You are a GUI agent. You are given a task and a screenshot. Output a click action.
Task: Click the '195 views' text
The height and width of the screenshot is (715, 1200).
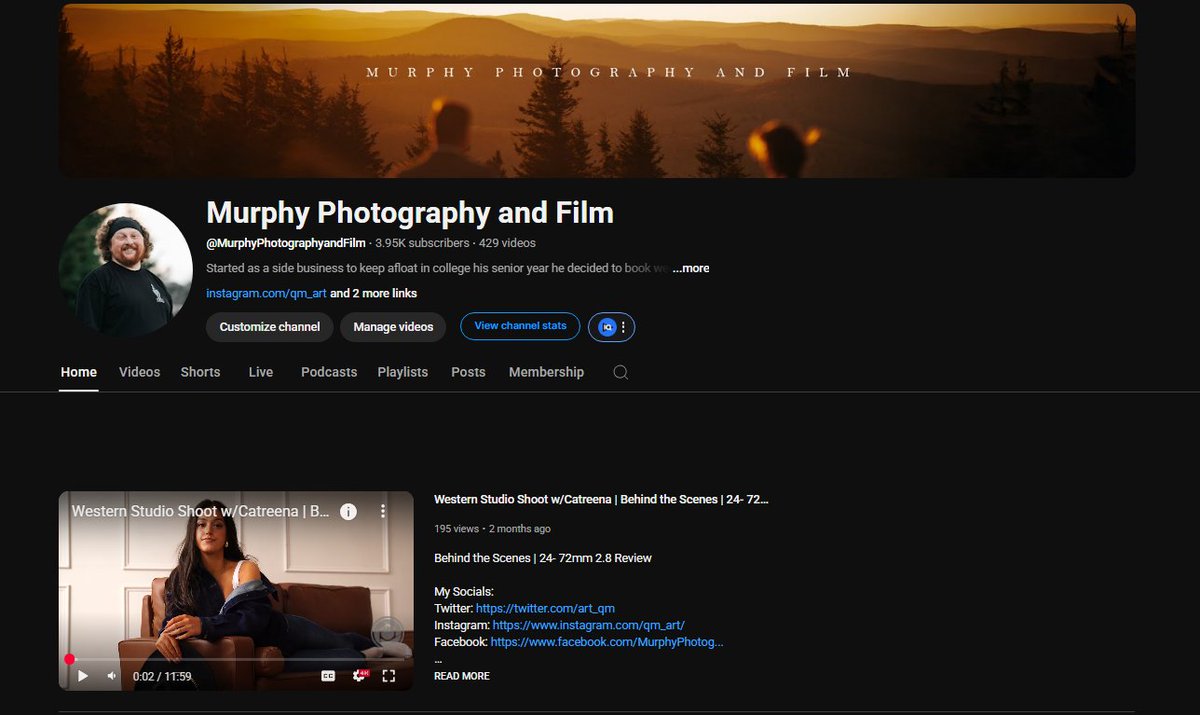[x=457, y=529]
